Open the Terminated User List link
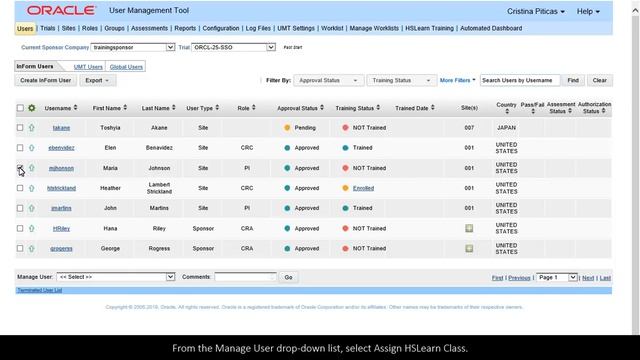 tap(40, 290)
